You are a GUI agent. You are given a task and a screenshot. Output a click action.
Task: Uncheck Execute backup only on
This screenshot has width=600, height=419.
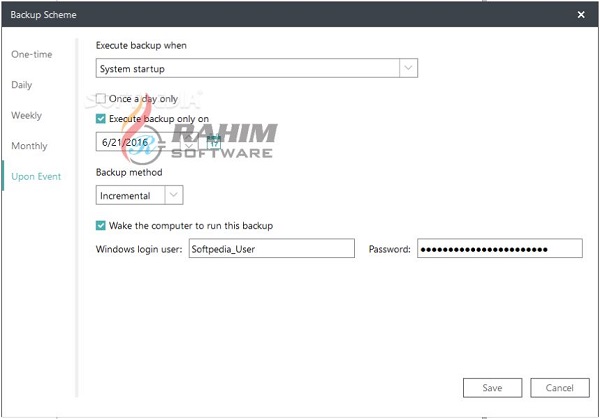pyautogui.click(x=101, y=119)
